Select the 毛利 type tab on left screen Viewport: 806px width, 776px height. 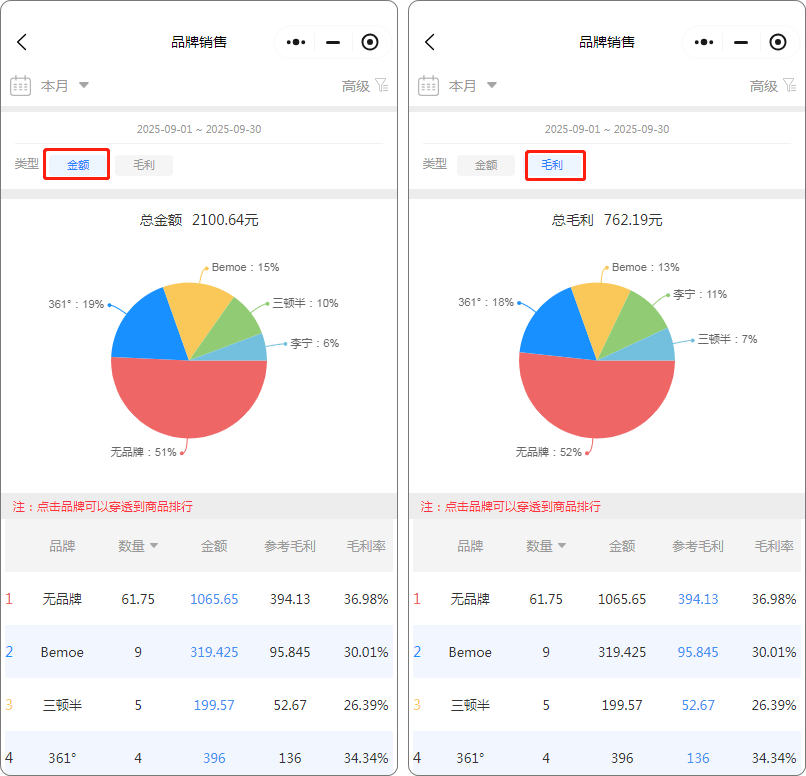point(144,165)
